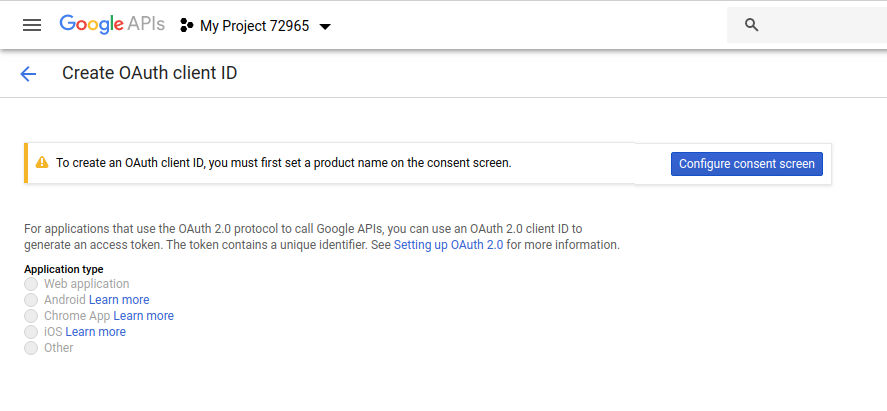Click the Google APIs logo
This screenshot has height=411, width=887.
point(112,24)
